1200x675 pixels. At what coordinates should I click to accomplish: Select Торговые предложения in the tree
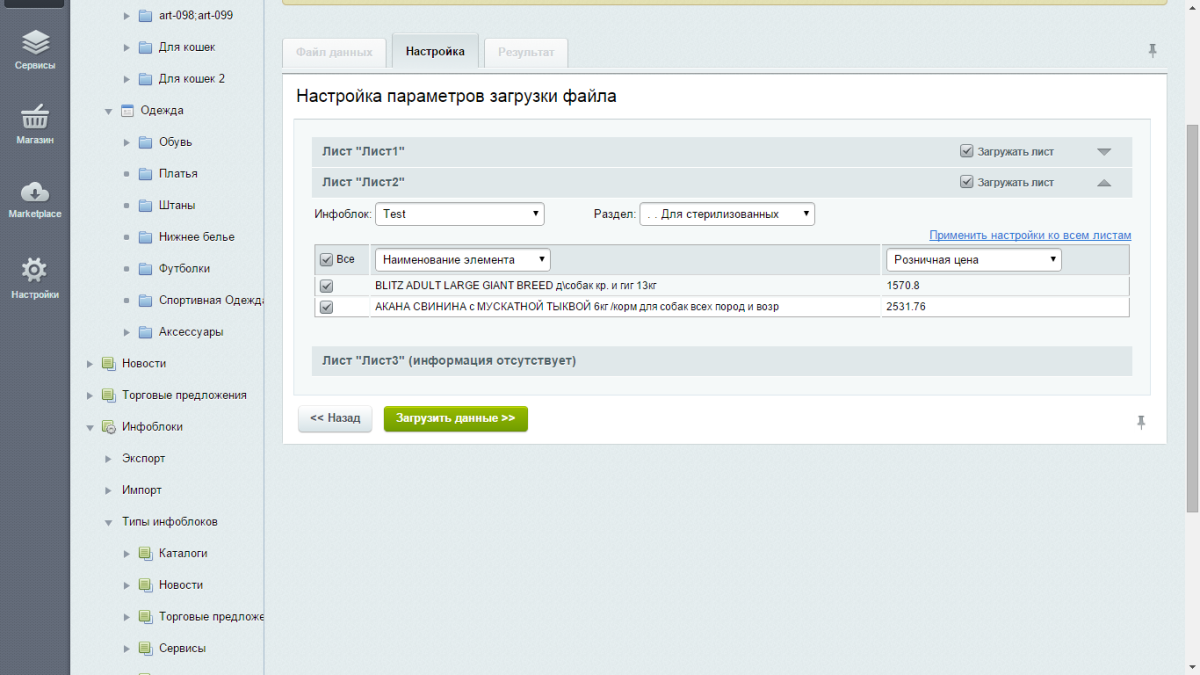[184, 395]
